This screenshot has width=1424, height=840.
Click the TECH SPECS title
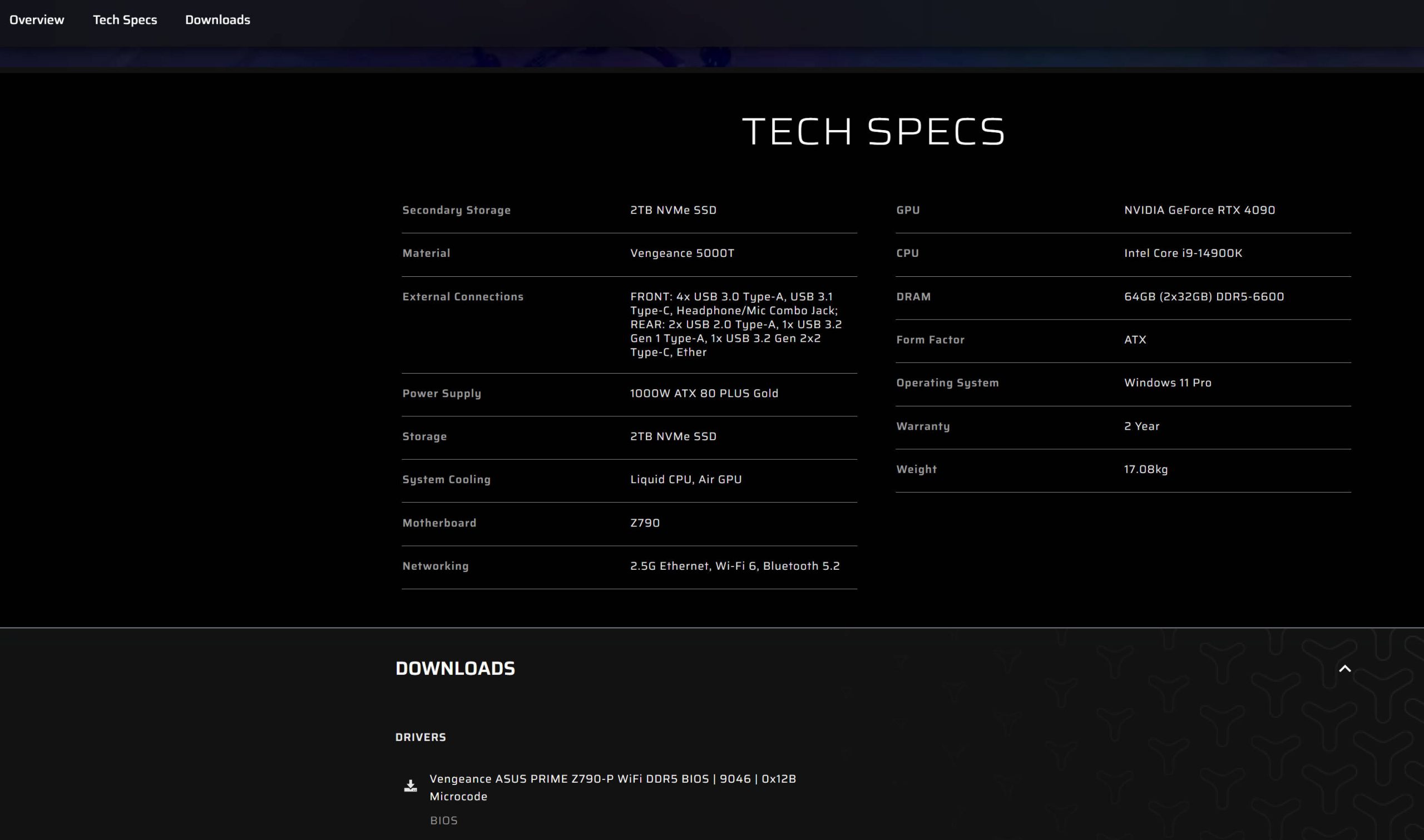(873, 131)
